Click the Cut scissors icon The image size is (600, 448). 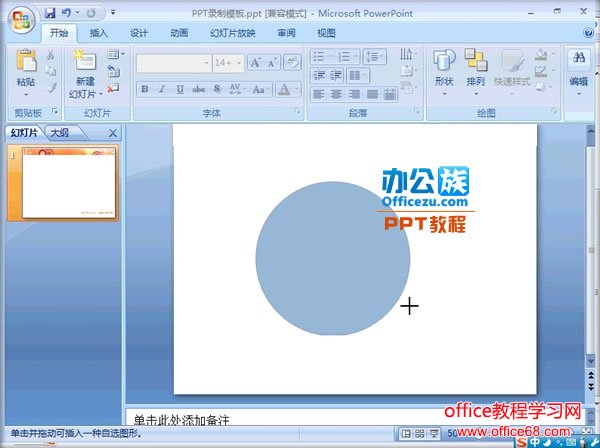click(x=51, y=55)
